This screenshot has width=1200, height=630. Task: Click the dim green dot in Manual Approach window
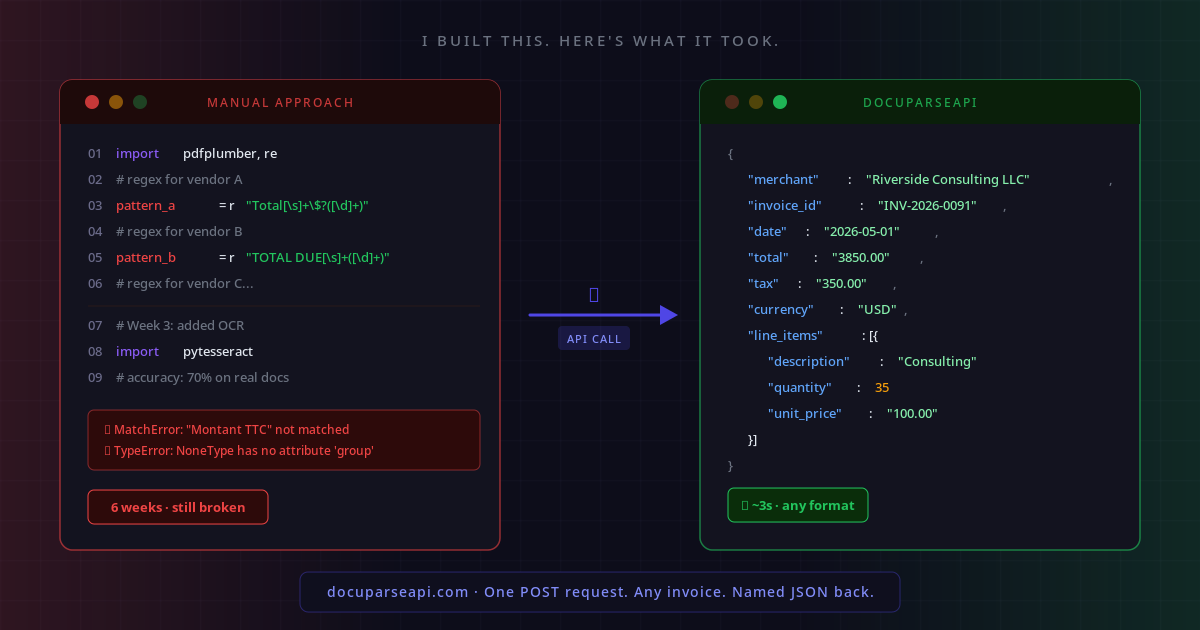coord(140,102)
